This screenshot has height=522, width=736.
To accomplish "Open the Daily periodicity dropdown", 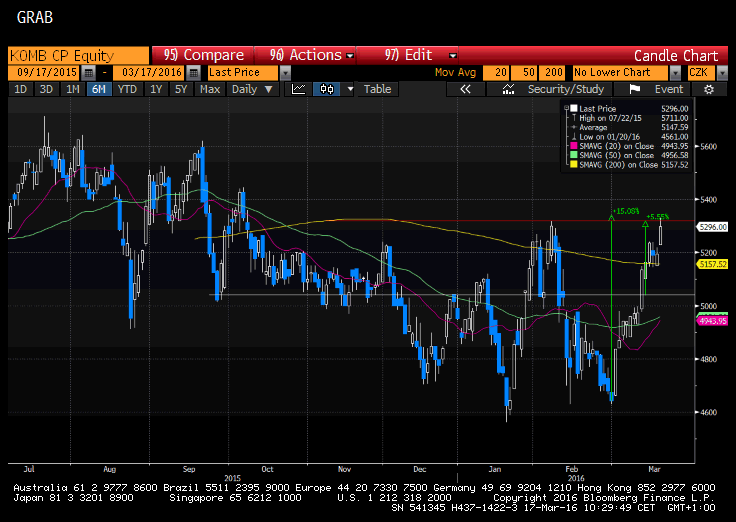I will point(253,89).
